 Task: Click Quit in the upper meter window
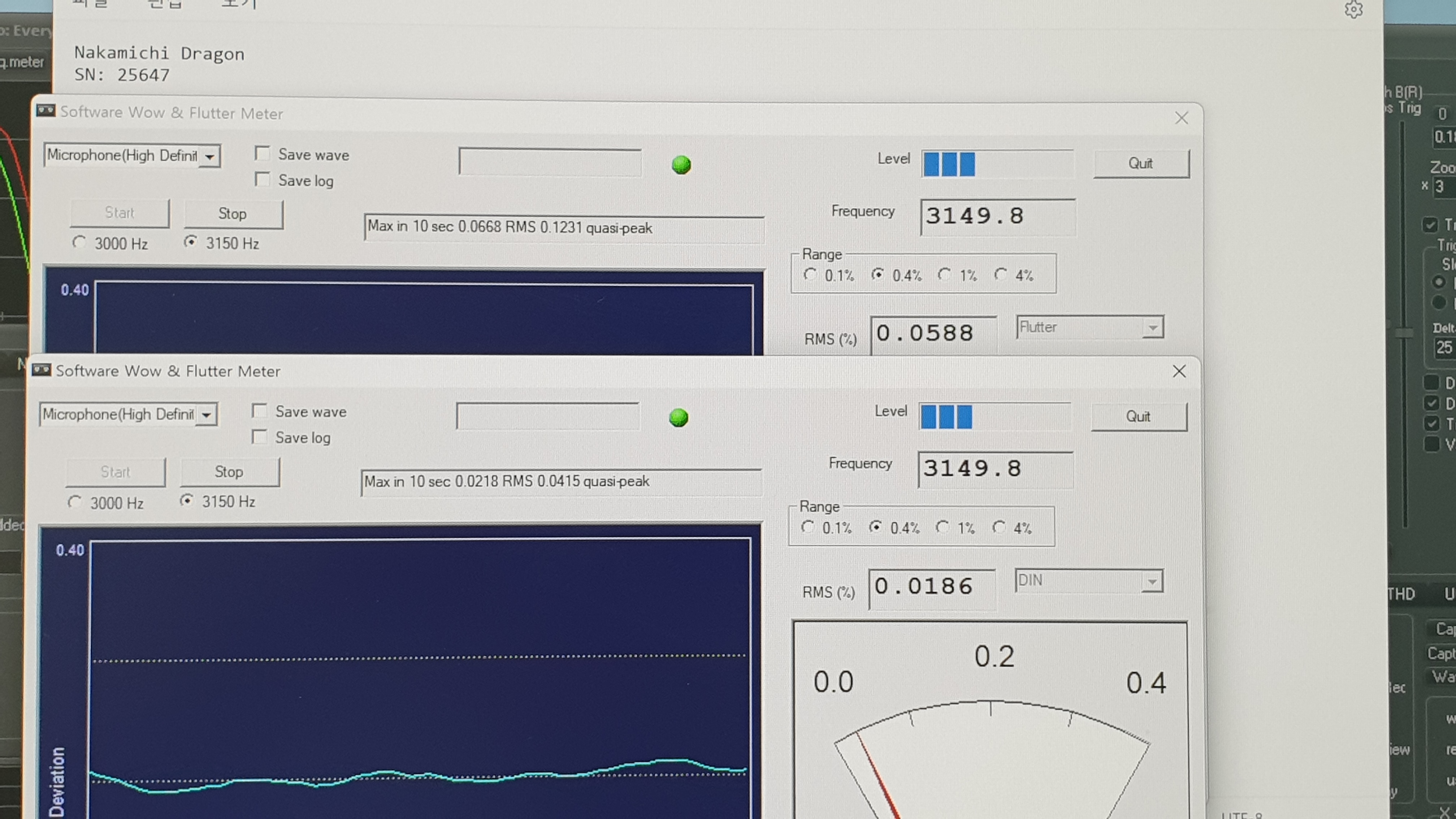coord(1141,163)
